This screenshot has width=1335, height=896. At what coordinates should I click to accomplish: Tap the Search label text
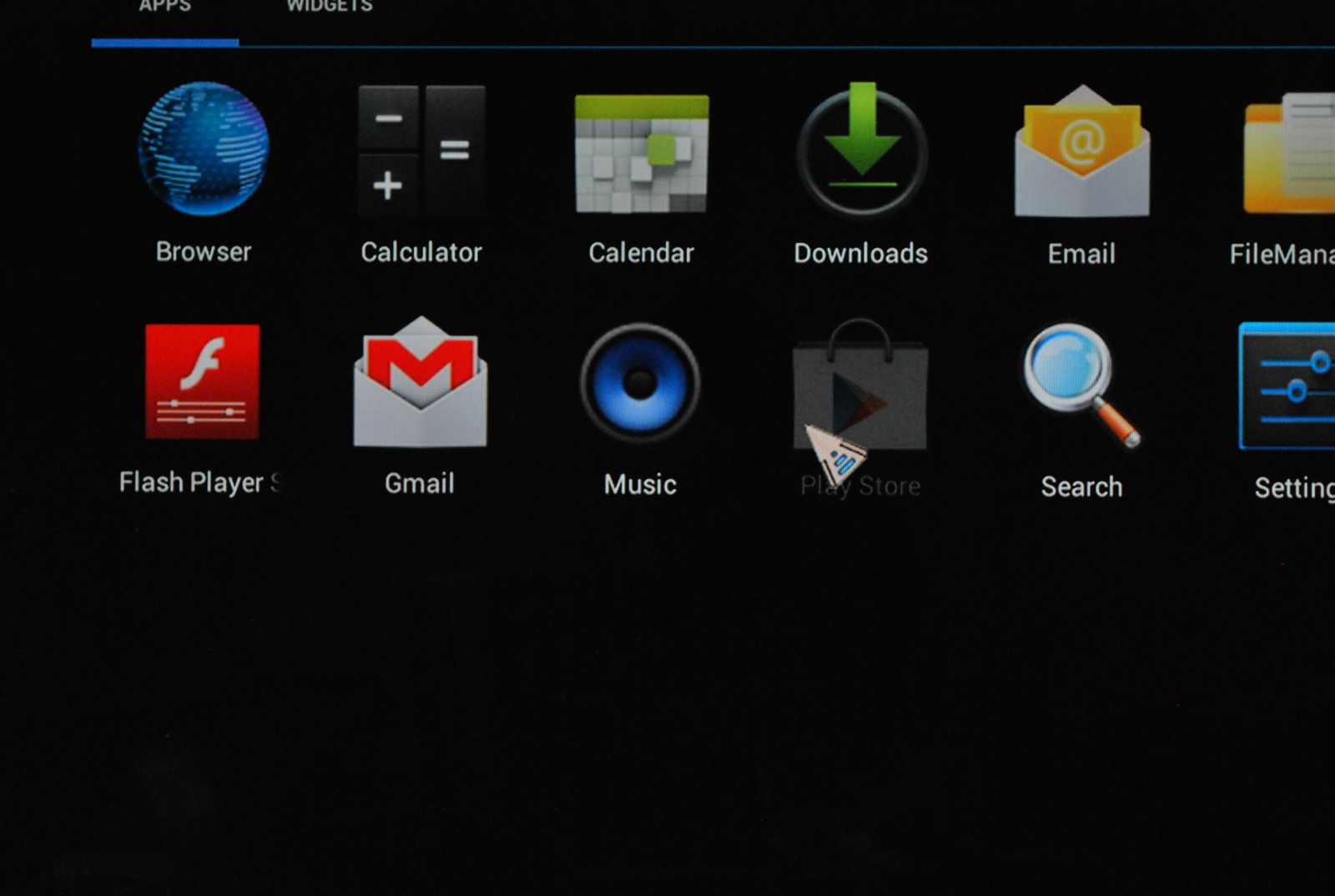(1081, 486)
